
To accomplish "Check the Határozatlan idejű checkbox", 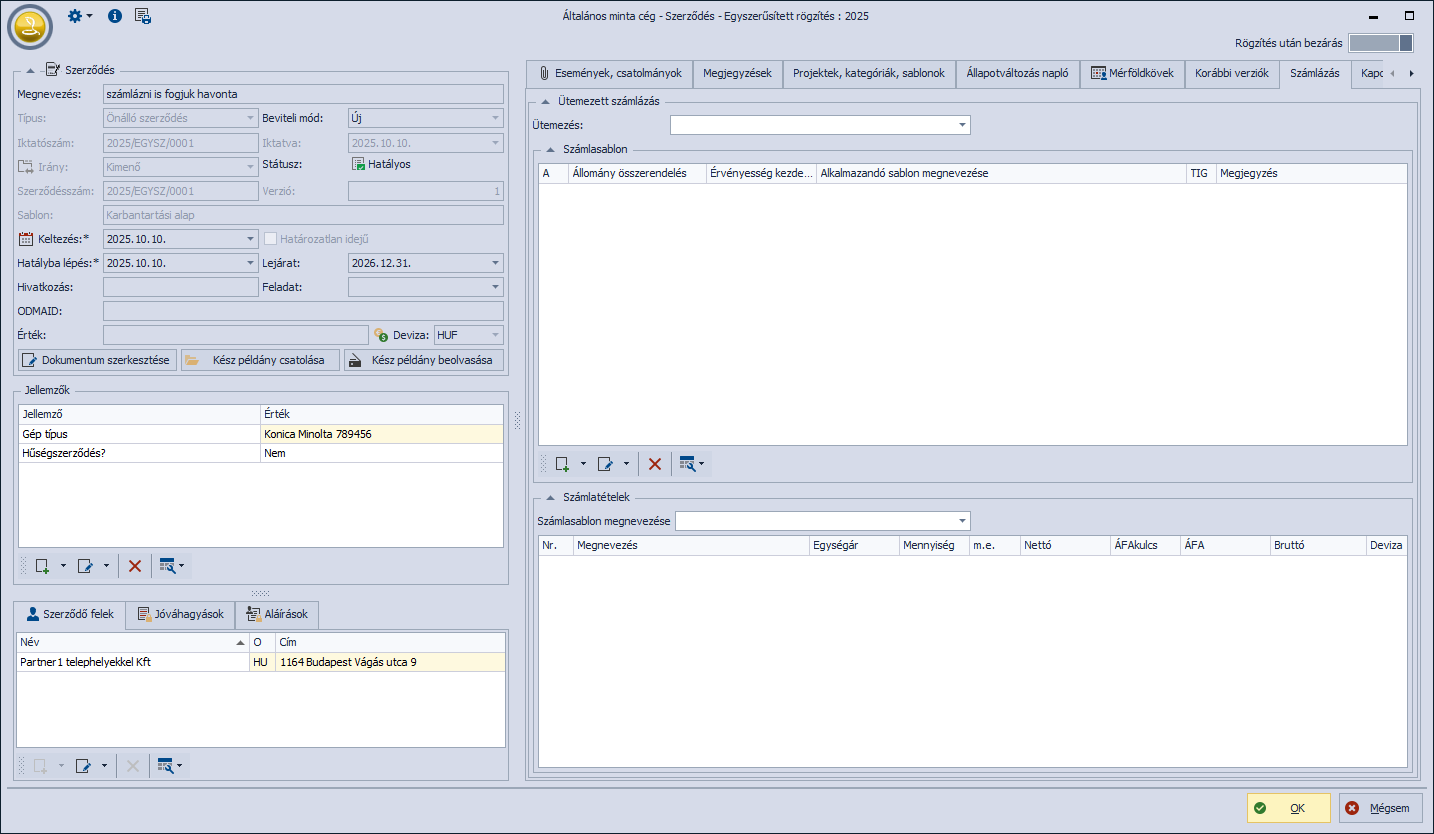I will pyautogui.click(x=270, y=239).
